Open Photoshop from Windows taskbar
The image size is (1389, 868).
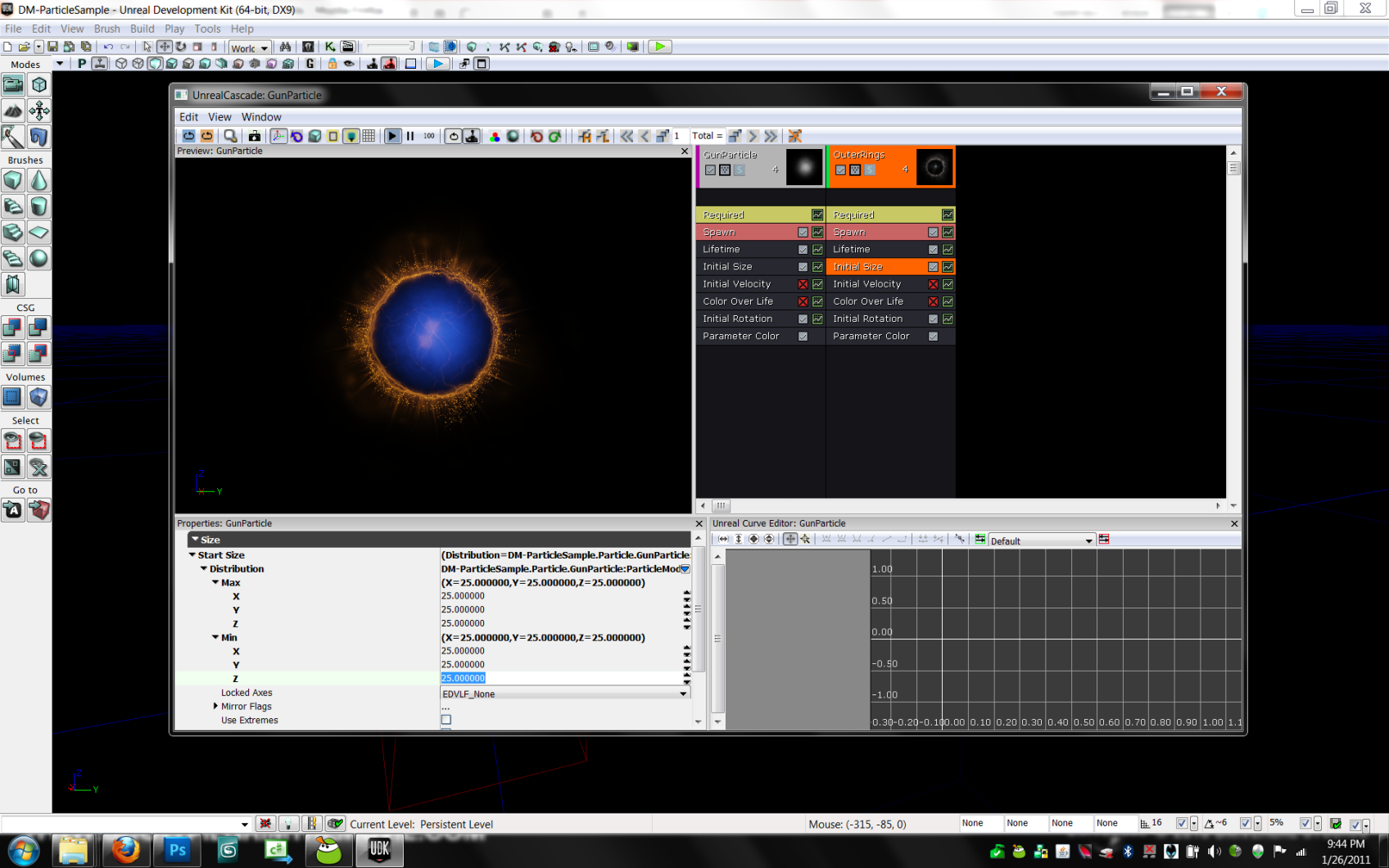click(x=177, y=851)
